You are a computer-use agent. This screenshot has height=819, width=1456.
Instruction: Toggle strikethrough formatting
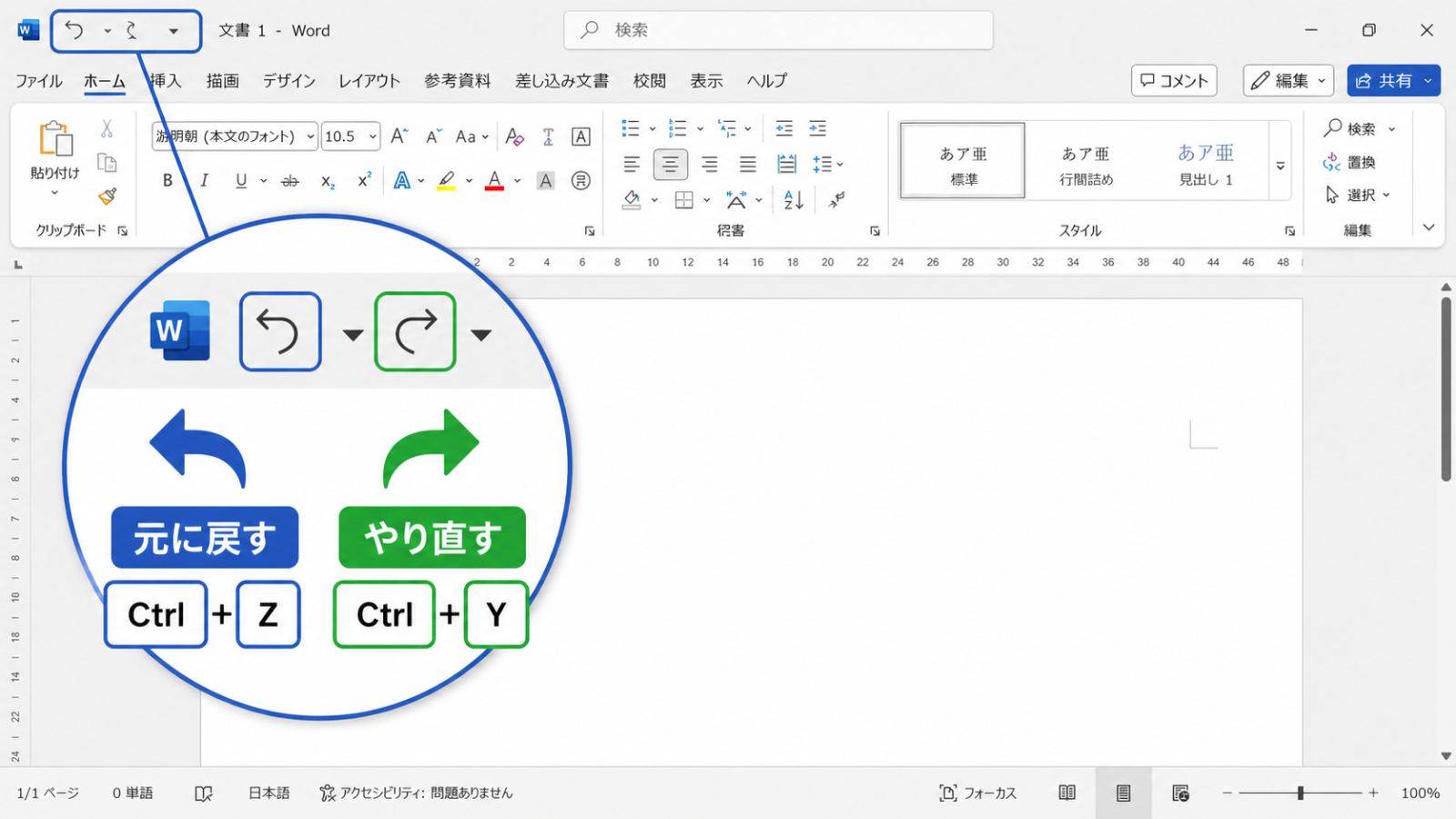(x=290, y=181)
